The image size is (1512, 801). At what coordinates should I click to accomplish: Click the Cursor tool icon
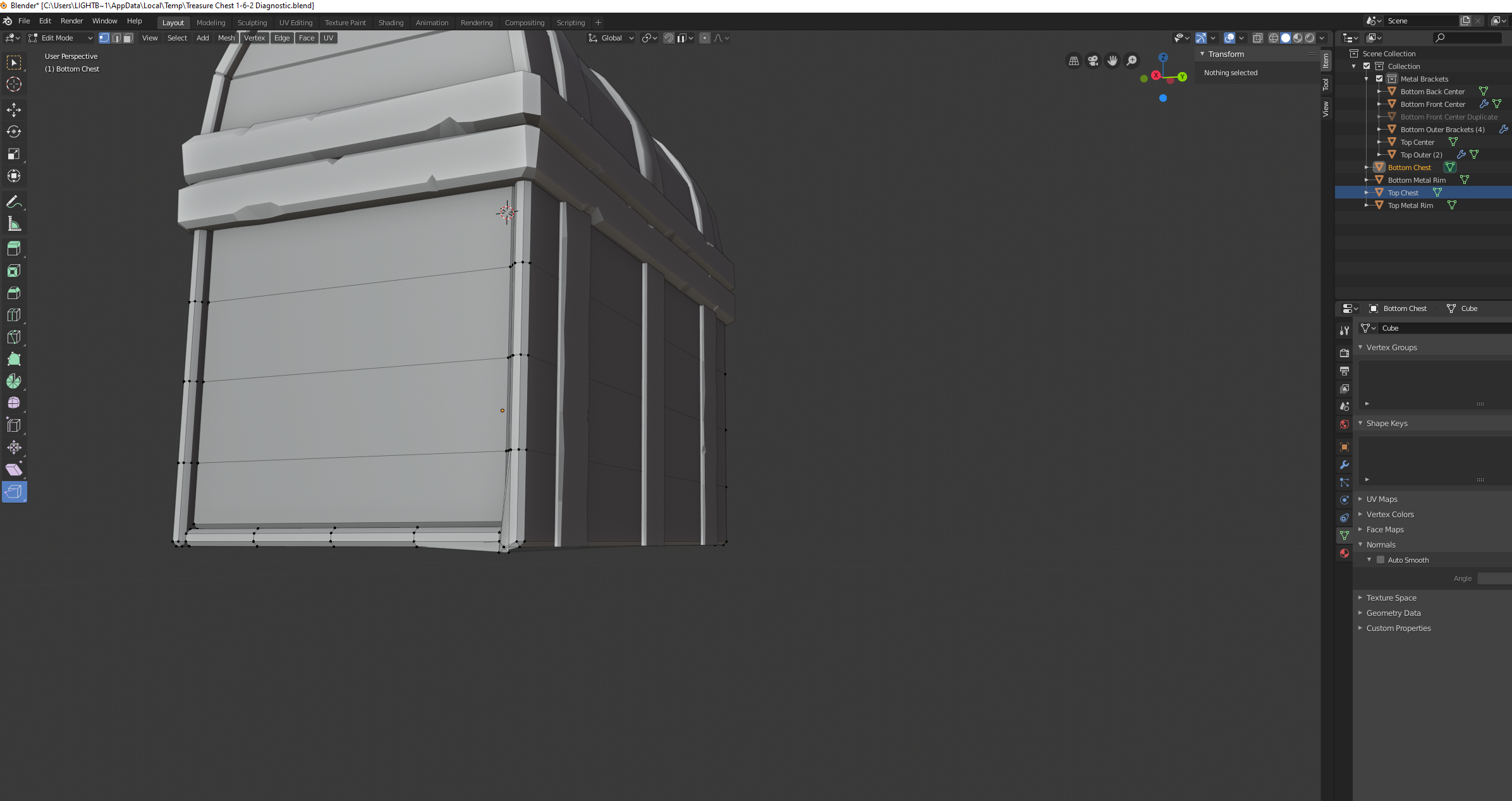14,84
